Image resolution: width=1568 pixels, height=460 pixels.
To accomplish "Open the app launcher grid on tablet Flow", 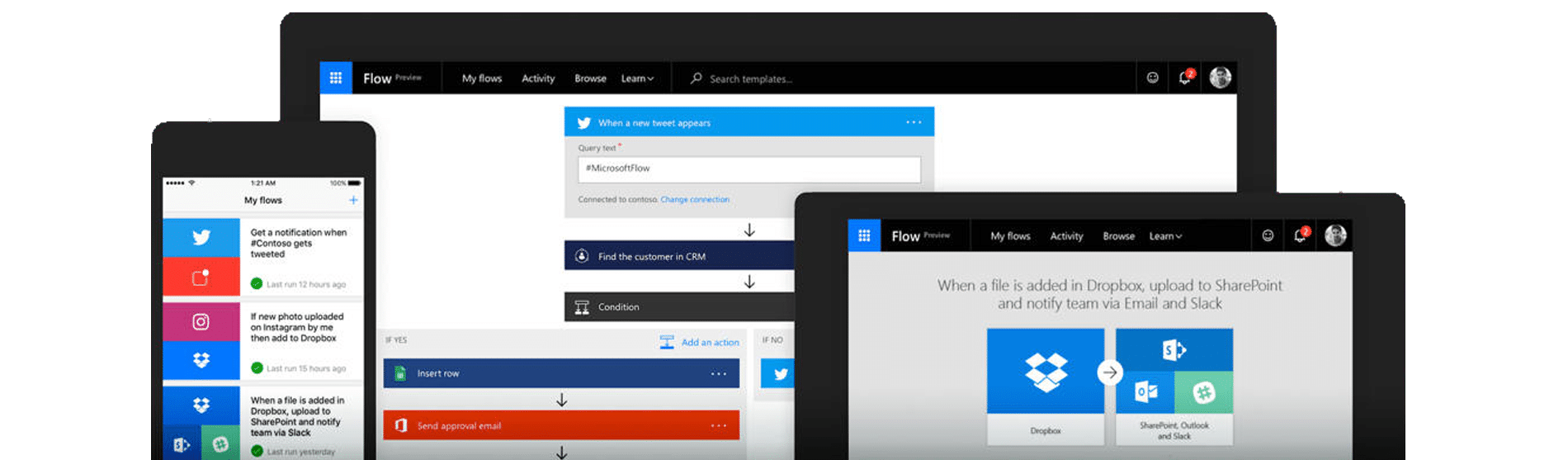I will click(x=864, y=235).
